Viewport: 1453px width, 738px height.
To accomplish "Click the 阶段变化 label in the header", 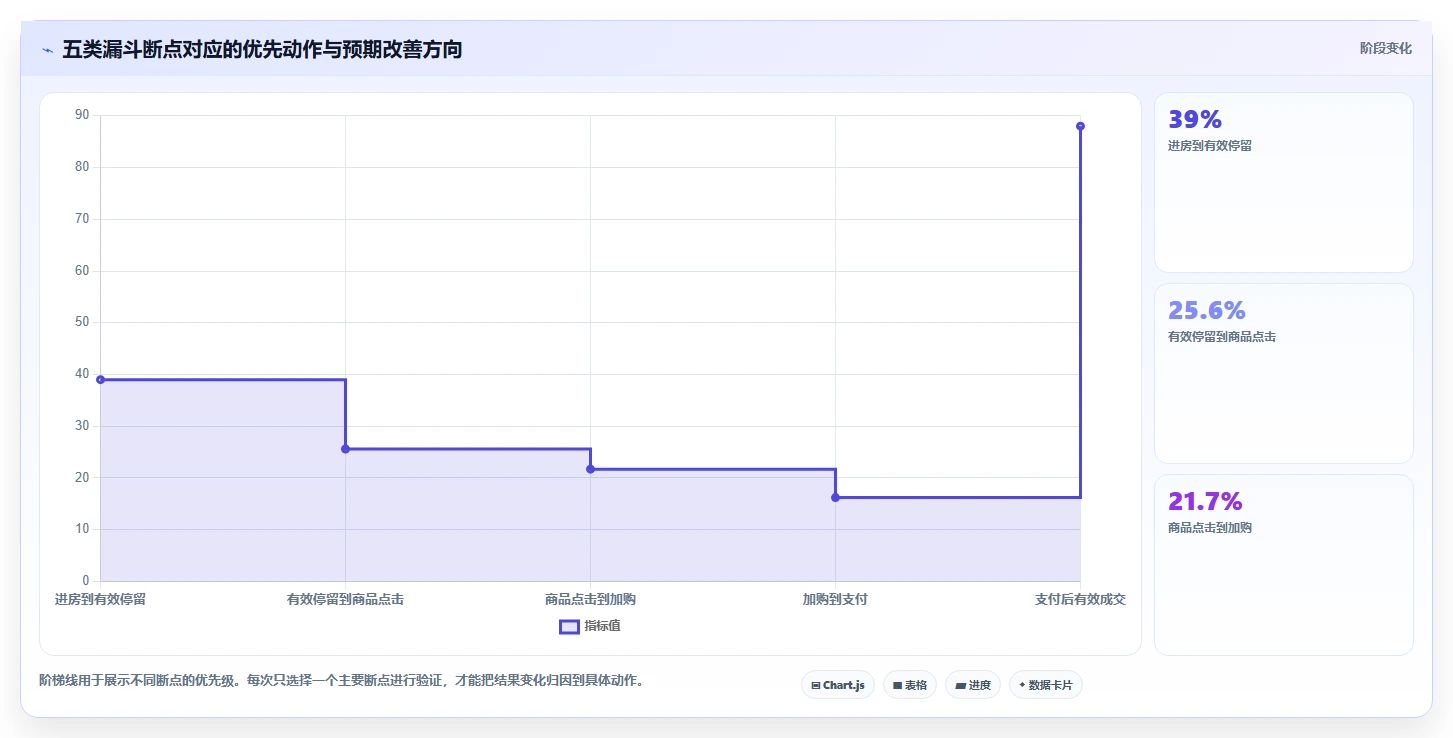I will [x=1386, y=48].
